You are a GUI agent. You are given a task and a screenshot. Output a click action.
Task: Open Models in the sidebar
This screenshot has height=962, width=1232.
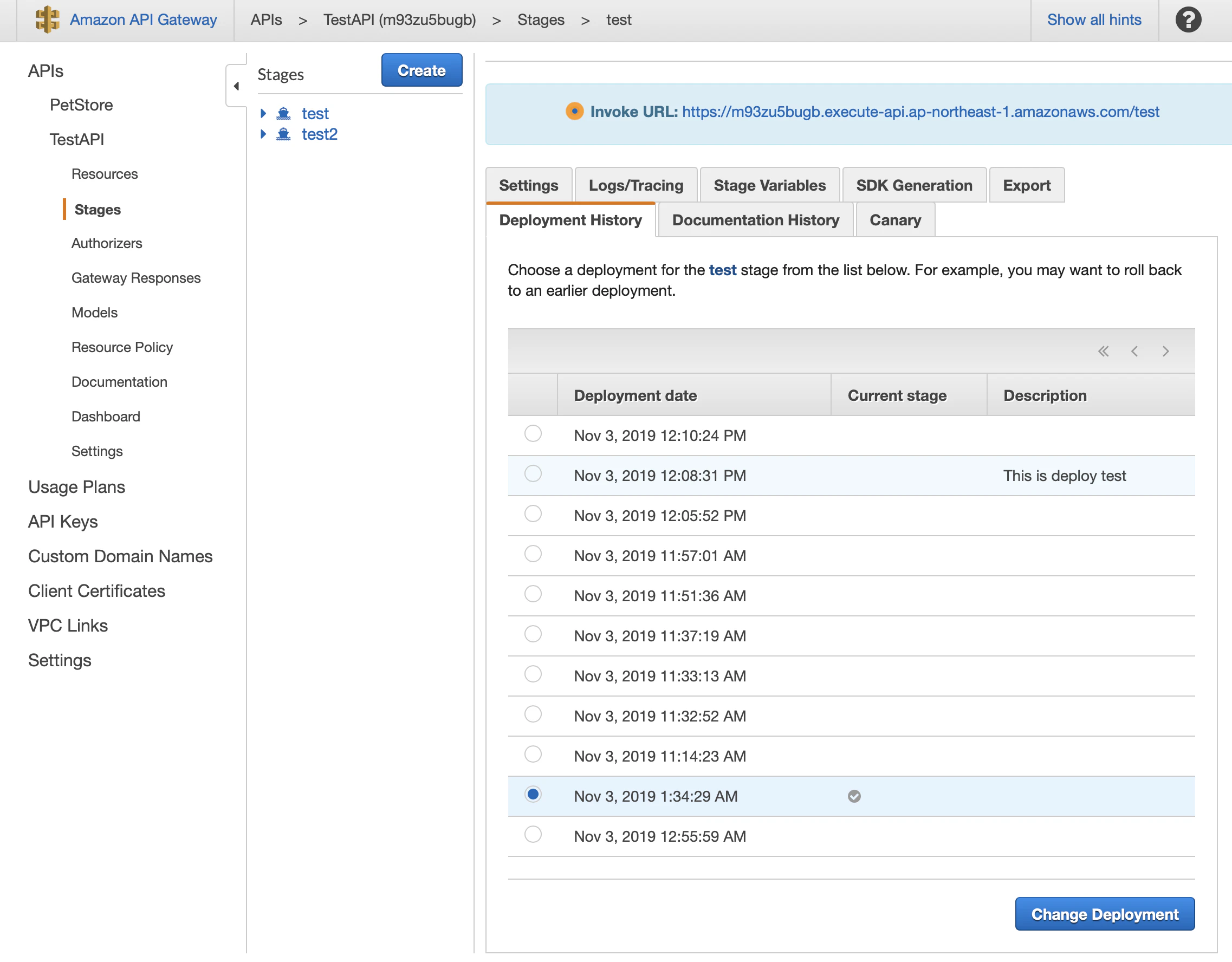(x=94, y=313)
